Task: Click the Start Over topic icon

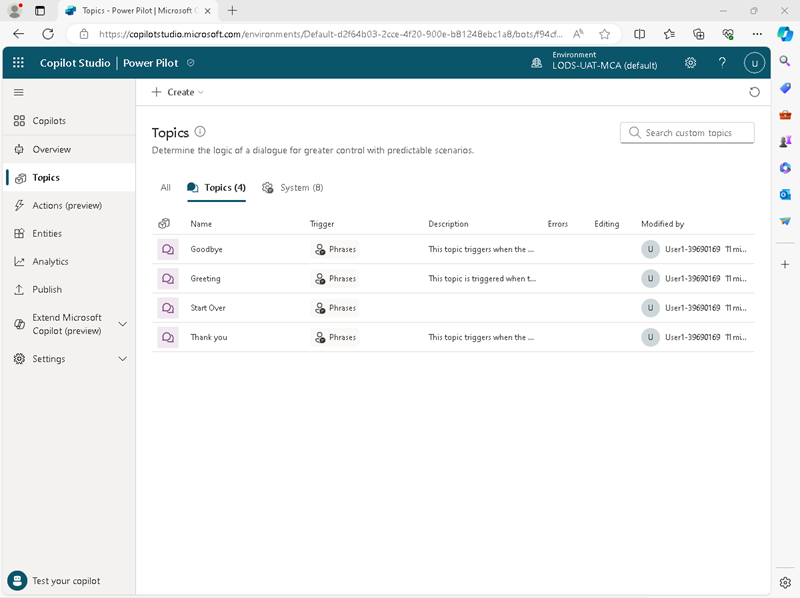Action: tap(168, 308)
